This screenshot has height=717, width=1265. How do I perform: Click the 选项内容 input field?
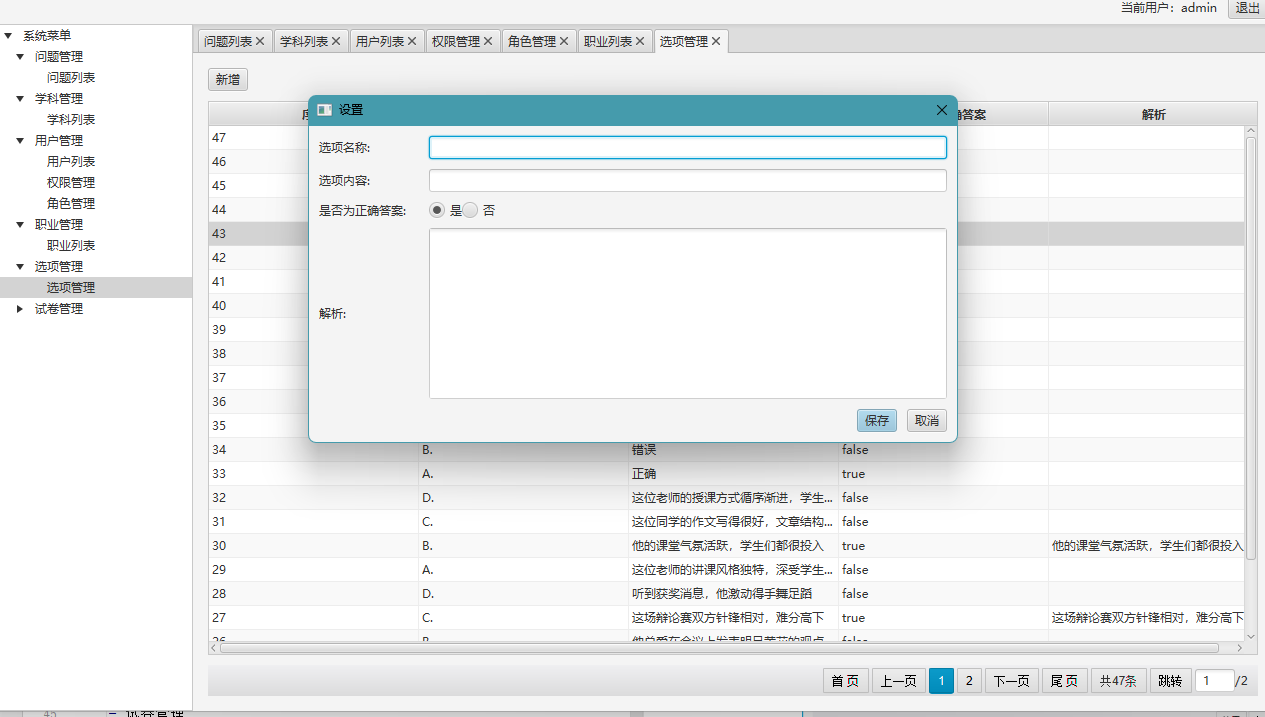point(687,181)
